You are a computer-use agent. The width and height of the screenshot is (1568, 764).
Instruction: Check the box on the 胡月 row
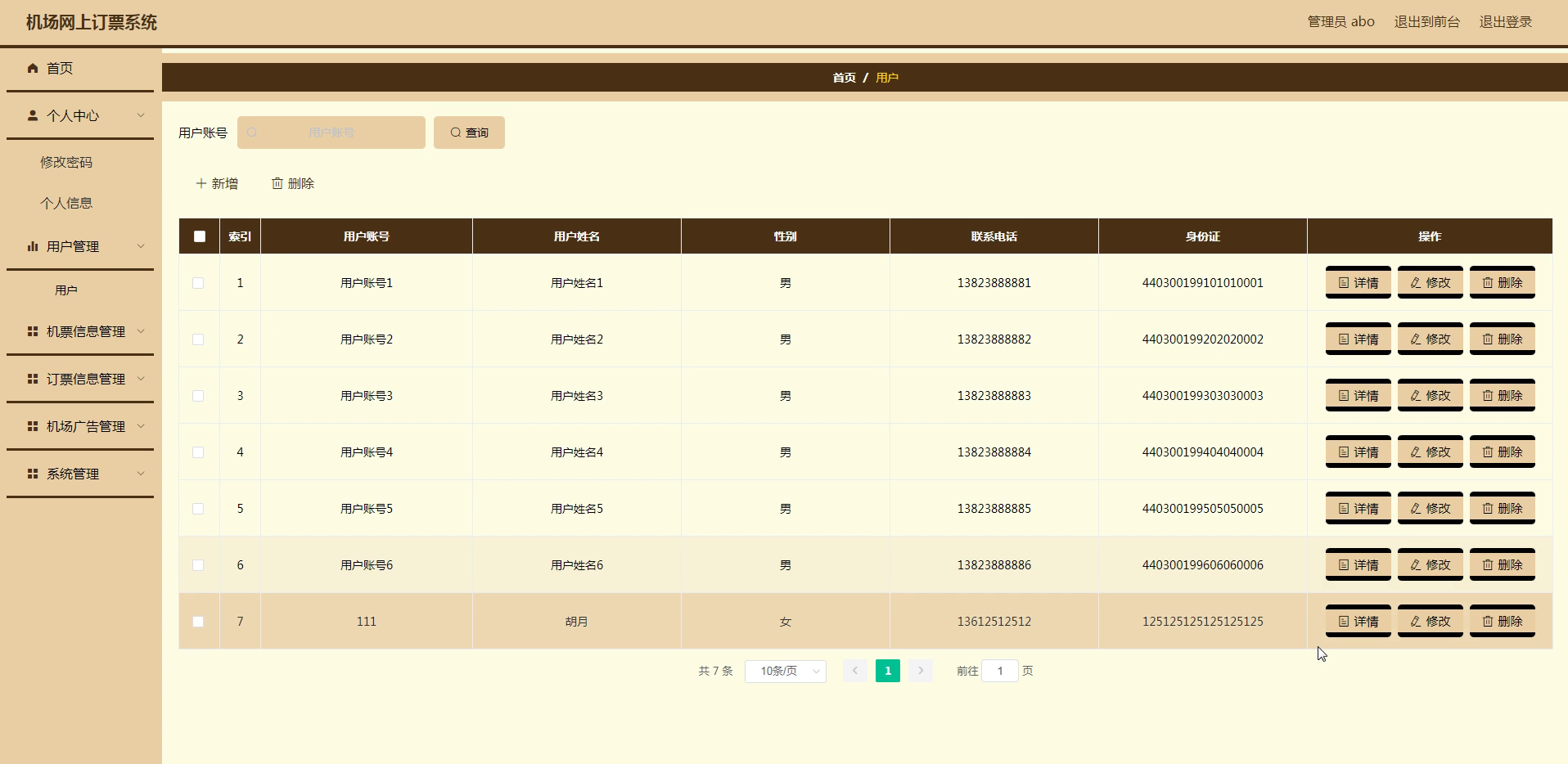[x=198, y=622]
